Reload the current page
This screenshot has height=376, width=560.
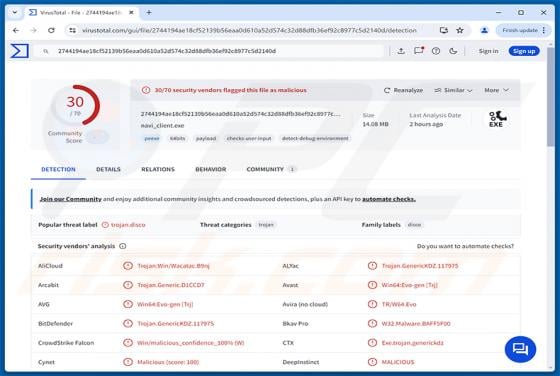pyautogui.click(x=51, y=31)
